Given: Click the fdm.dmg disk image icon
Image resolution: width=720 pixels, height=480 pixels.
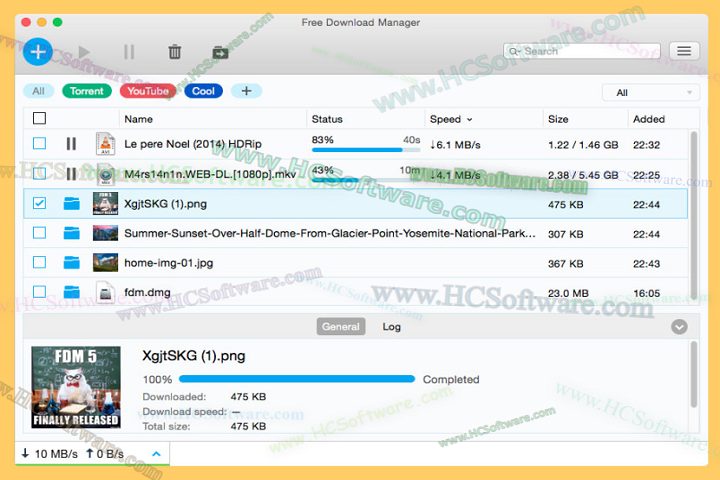Looking at the screenshot, I should tap(105, 292).
